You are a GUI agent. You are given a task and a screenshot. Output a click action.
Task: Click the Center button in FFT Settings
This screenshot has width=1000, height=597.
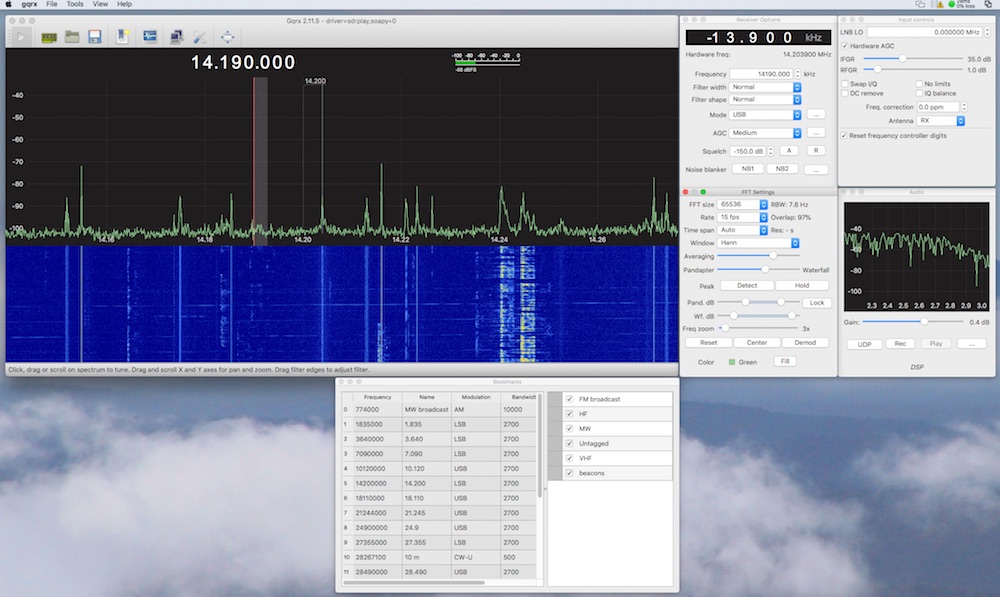click(x=757, y=343)
